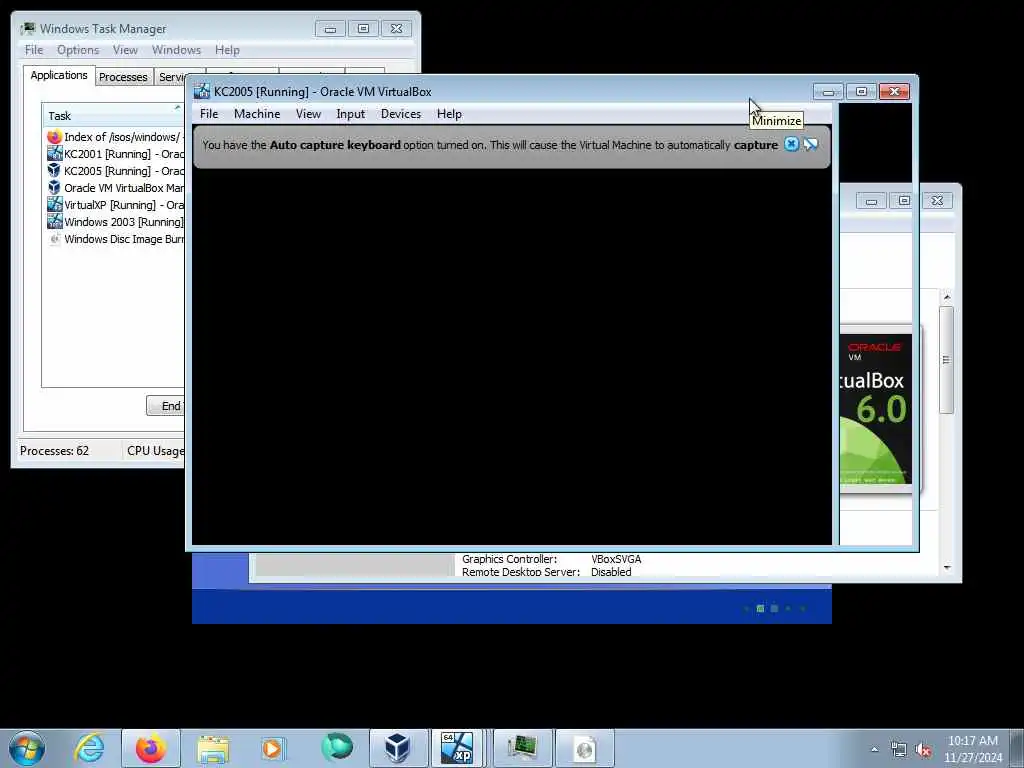This screenshot has width=1024, height=768.
Task: Minimize the KC2005 VirtualBox window
Action: pos(828,91)
